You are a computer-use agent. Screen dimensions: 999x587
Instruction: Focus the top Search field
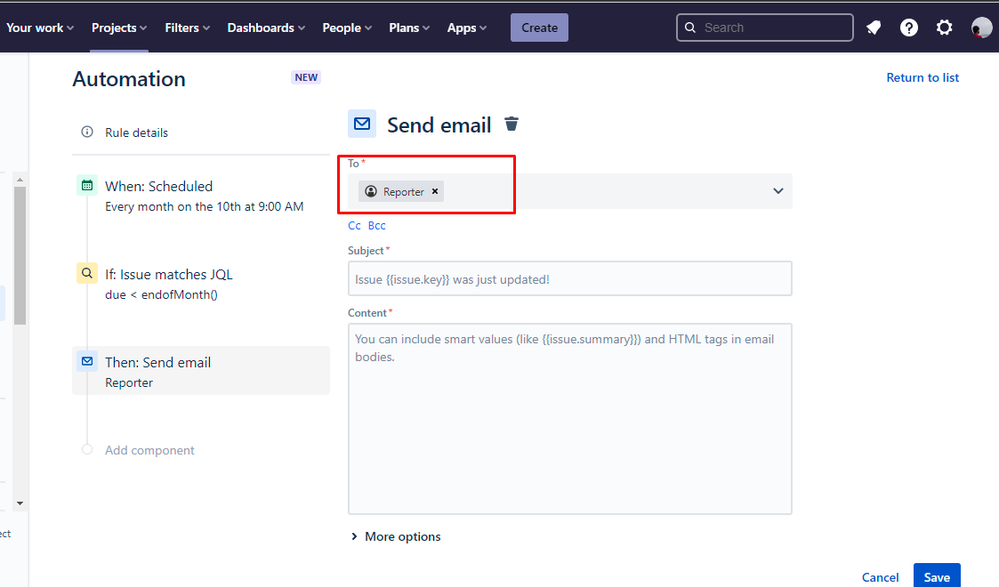[x=765, y=27]
